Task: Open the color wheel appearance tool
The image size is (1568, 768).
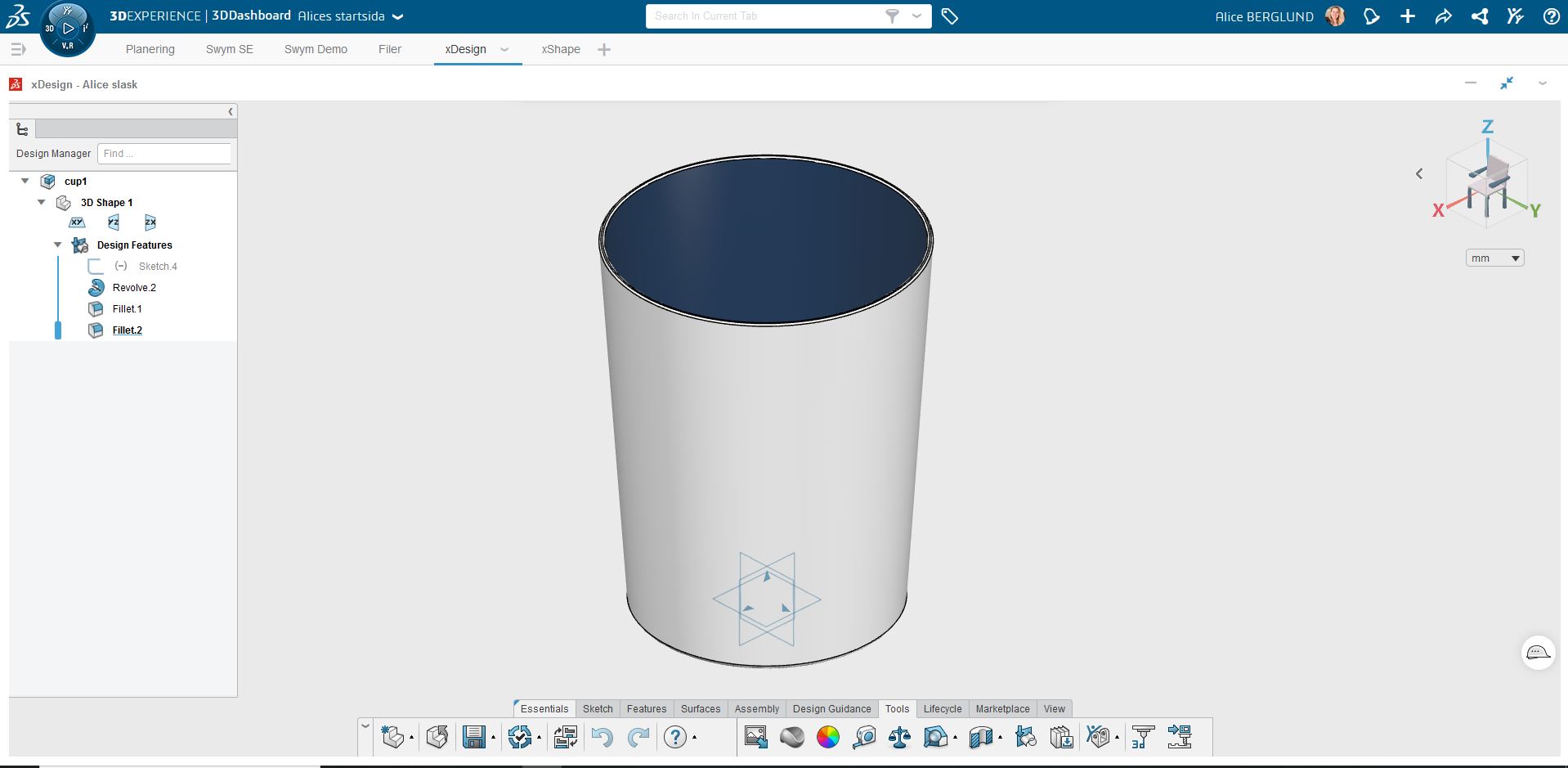Action: click(x=827, y=737)
